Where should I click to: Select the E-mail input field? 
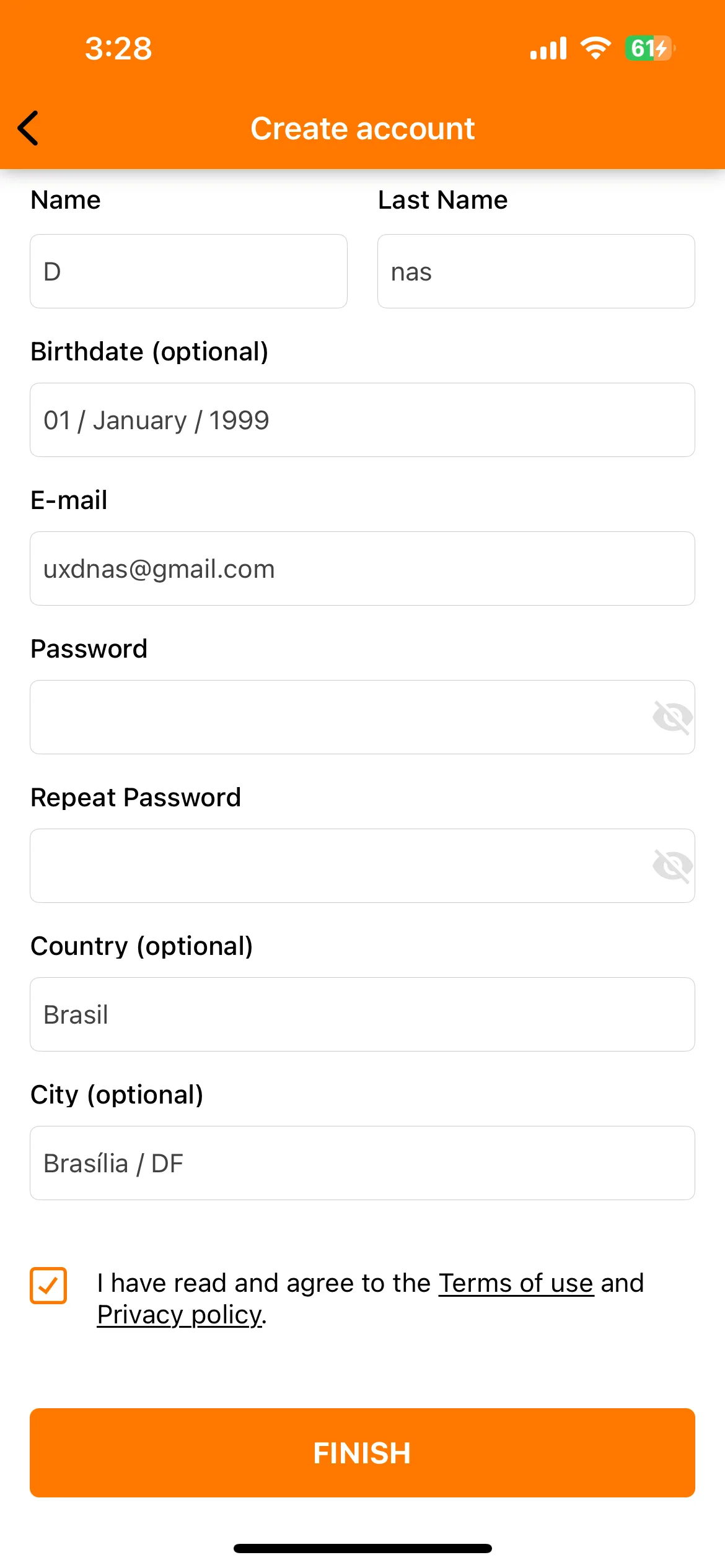362,568
